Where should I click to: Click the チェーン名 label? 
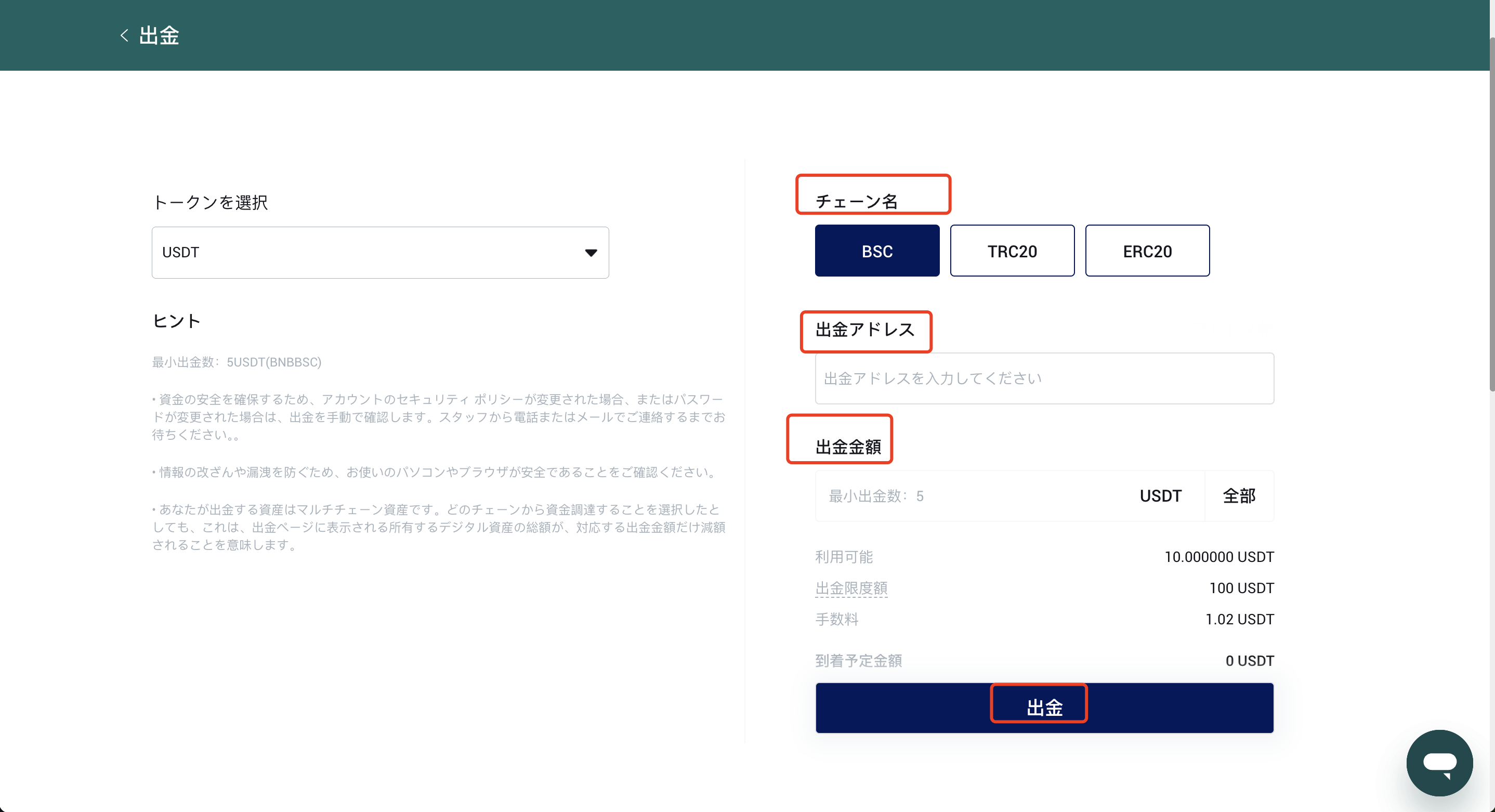coord(856,201)
